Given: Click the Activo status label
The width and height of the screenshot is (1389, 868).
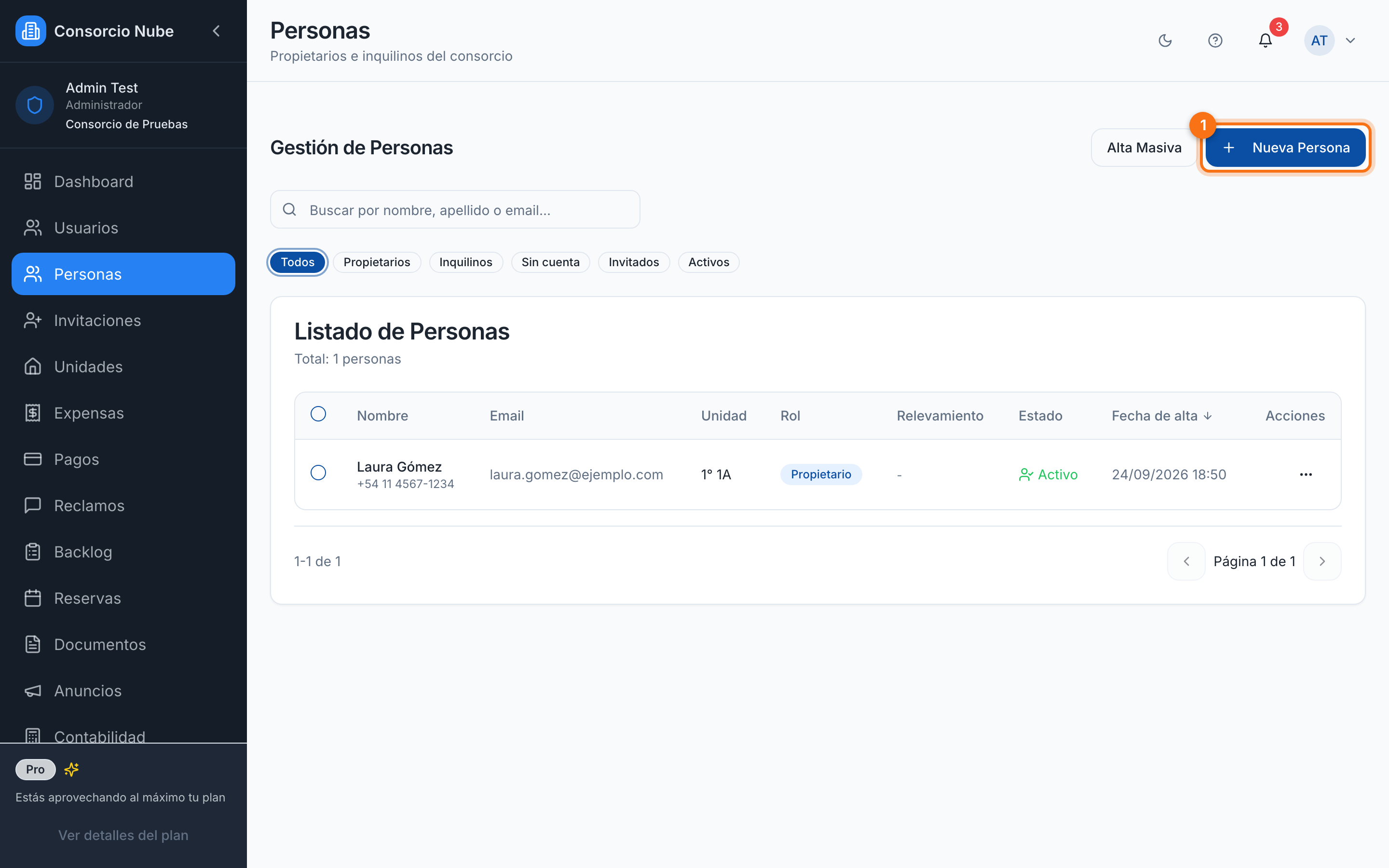Looking at the screenshot, I should (x=1048, y=474).
